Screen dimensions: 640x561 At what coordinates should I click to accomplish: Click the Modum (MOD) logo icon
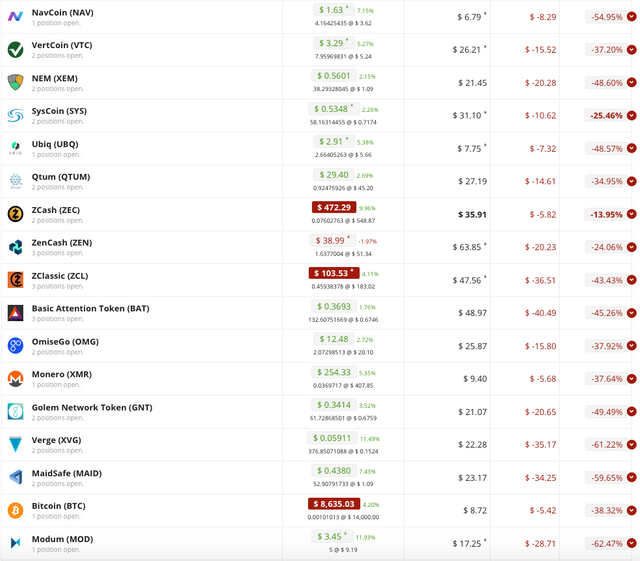click(16, 543)
